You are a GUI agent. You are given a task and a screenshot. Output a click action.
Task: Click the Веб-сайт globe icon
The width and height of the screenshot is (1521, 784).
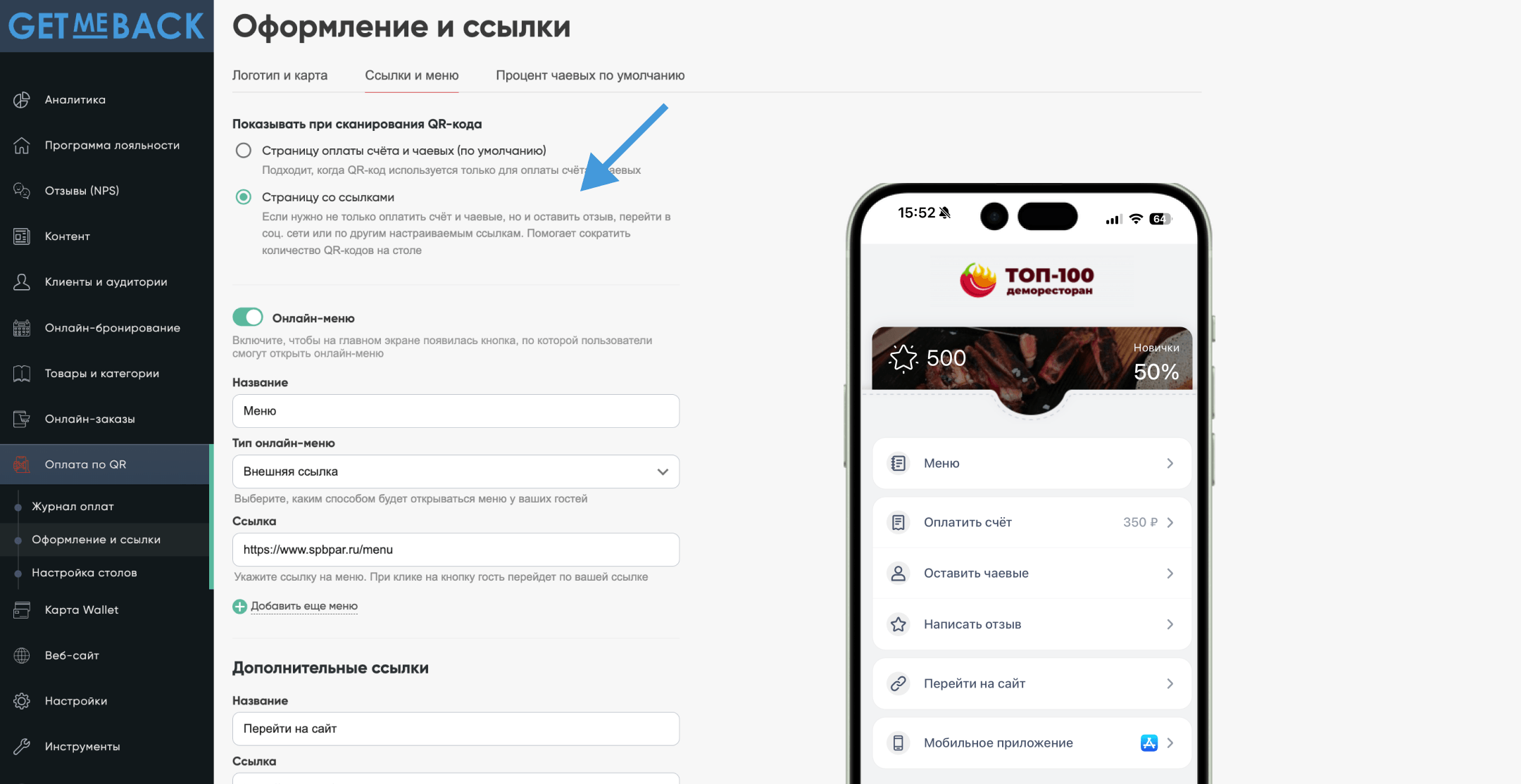pyautogui.click(x=22, y=656)
